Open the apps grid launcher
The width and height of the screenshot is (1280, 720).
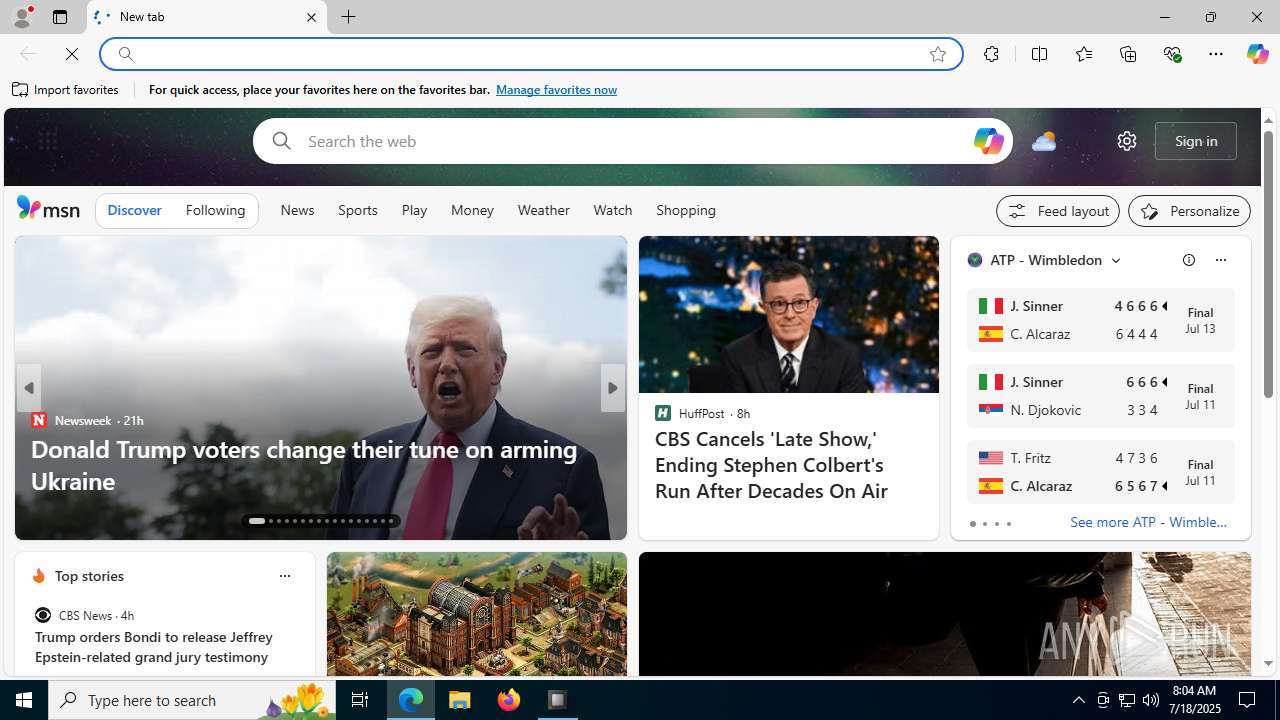[47, 141]
